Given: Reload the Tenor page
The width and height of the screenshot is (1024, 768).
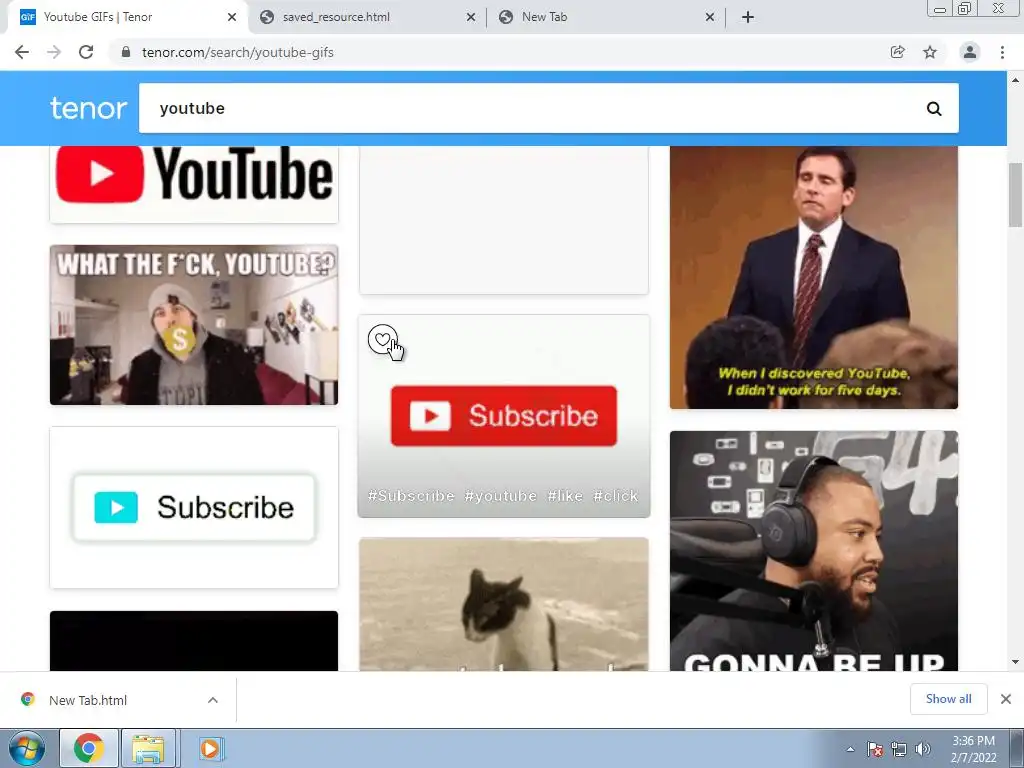Looking at the screenshot, I should click(86, 52).
